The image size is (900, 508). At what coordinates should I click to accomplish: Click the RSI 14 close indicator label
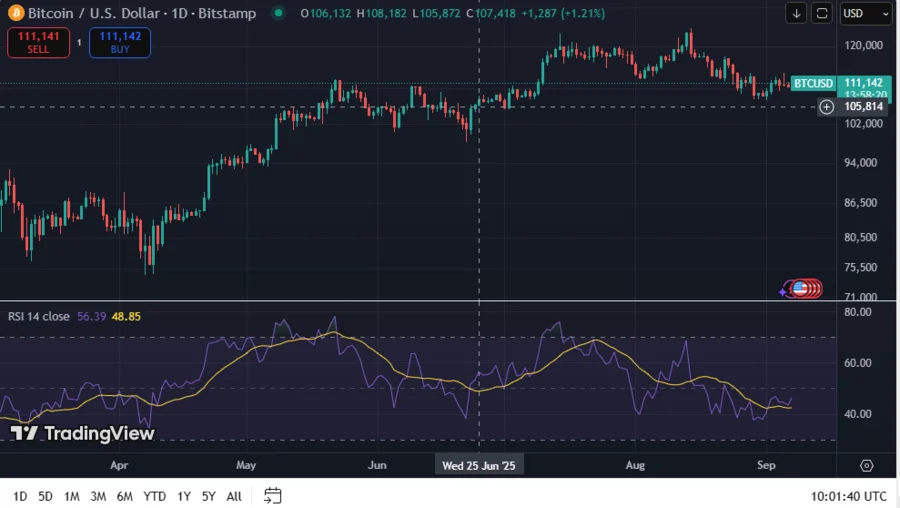coord(38,316)
